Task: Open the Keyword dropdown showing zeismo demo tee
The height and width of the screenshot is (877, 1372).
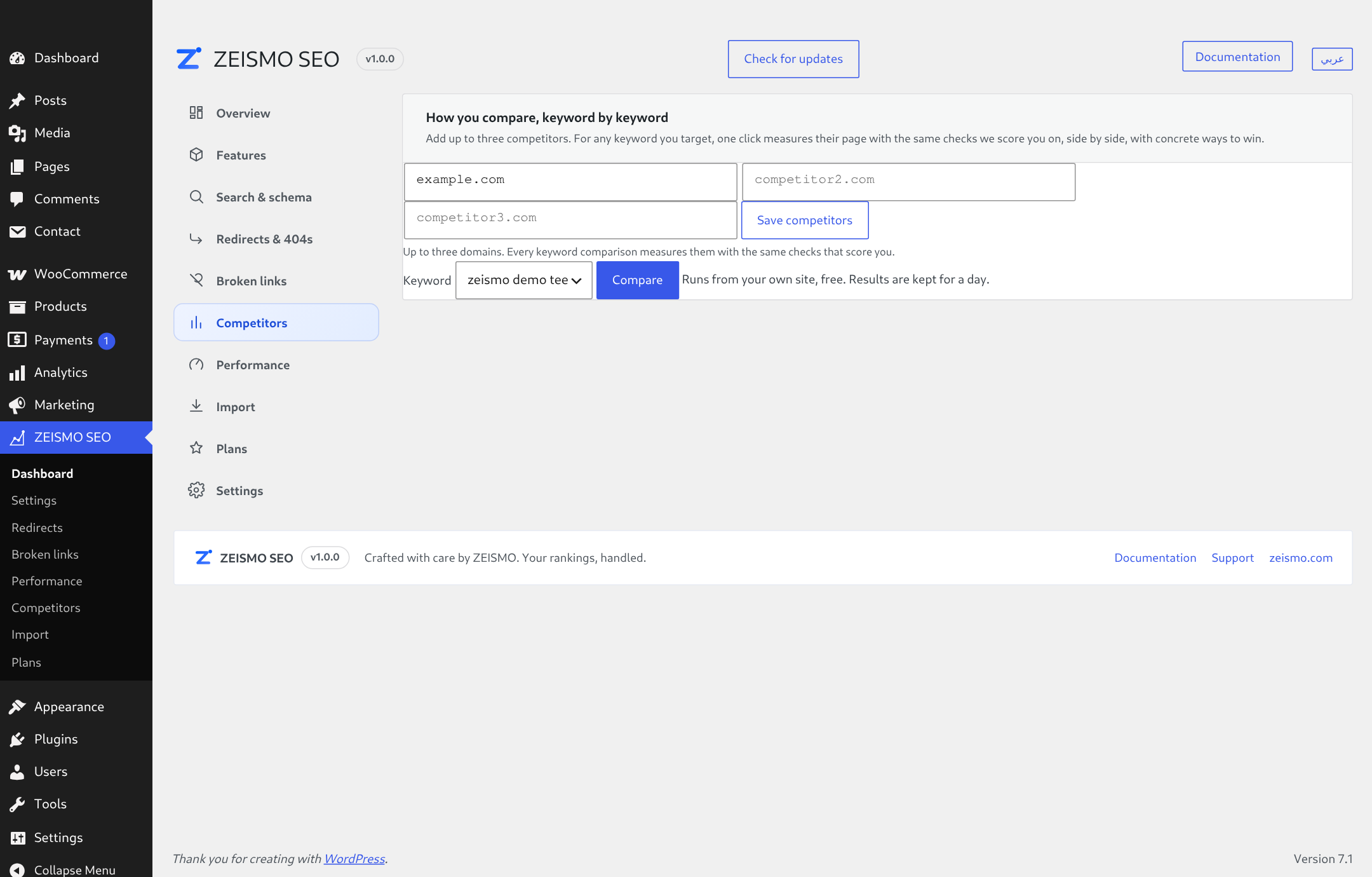Action: [524, 280]
